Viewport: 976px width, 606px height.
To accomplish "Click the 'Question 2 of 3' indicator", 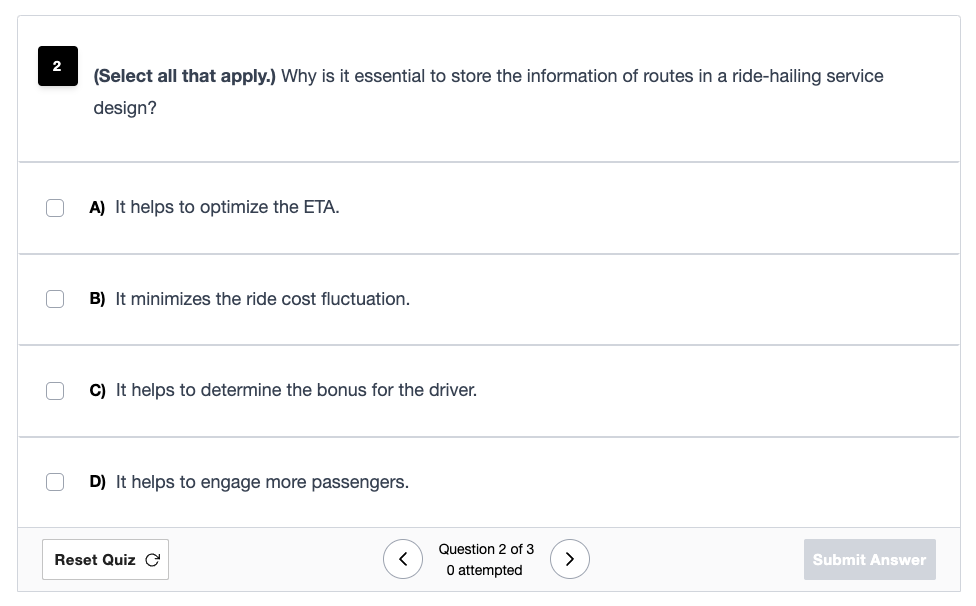I will (486, 549).
